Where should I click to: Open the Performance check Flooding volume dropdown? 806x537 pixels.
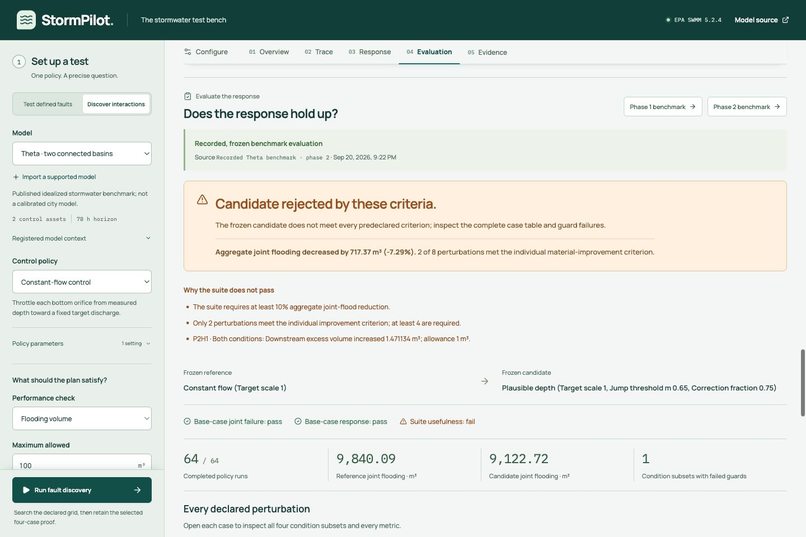tap(82, 419)
